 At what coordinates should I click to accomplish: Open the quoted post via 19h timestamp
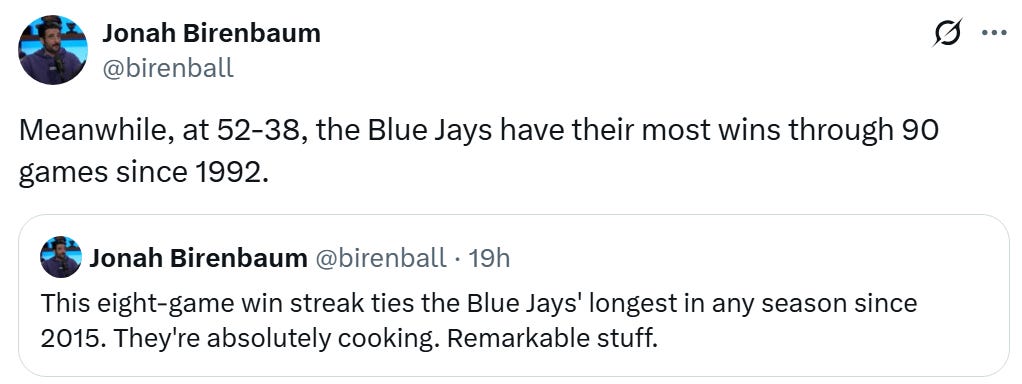pyautogui.click(x=489, y=259)
